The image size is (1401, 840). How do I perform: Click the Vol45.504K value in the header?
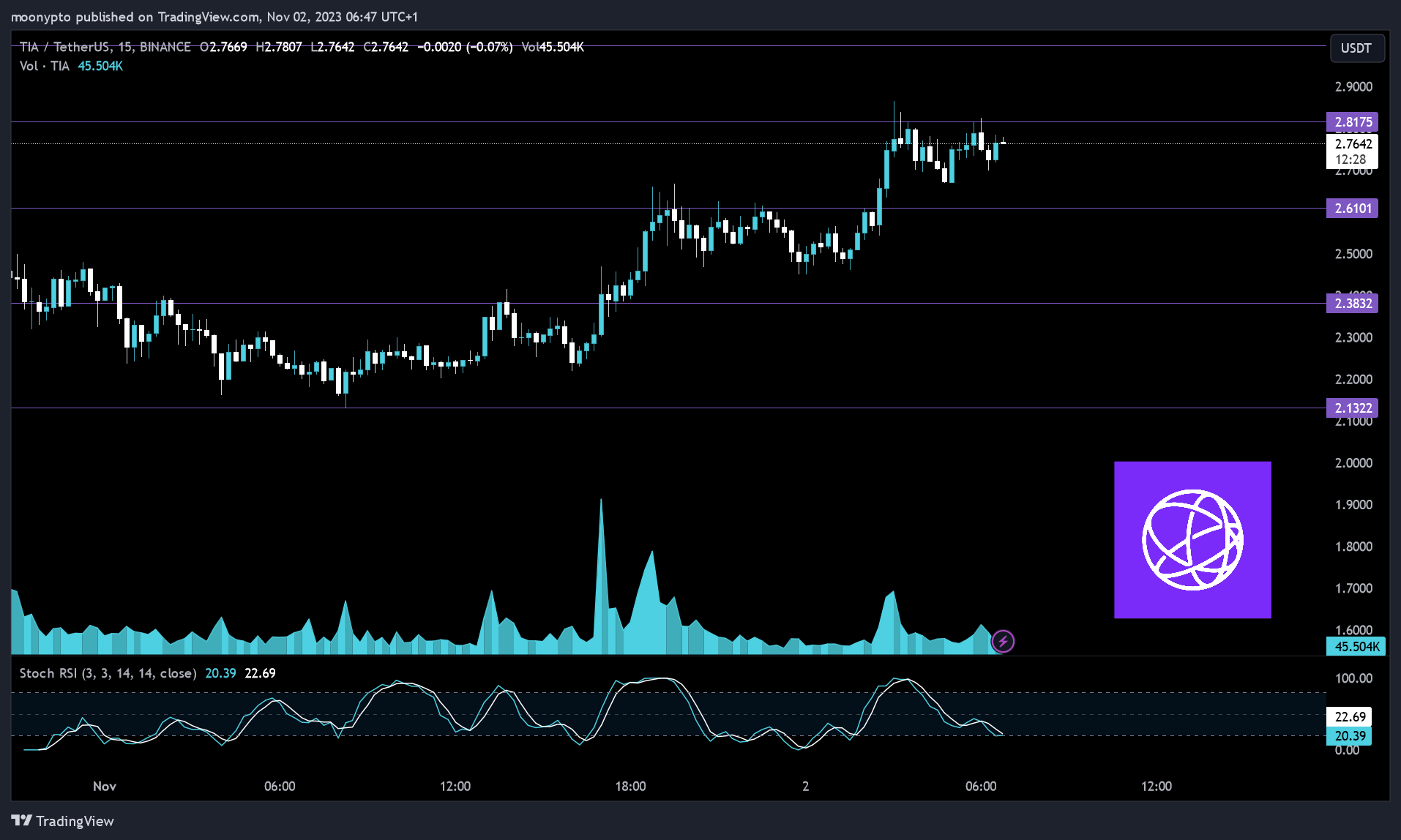(553, 47)
